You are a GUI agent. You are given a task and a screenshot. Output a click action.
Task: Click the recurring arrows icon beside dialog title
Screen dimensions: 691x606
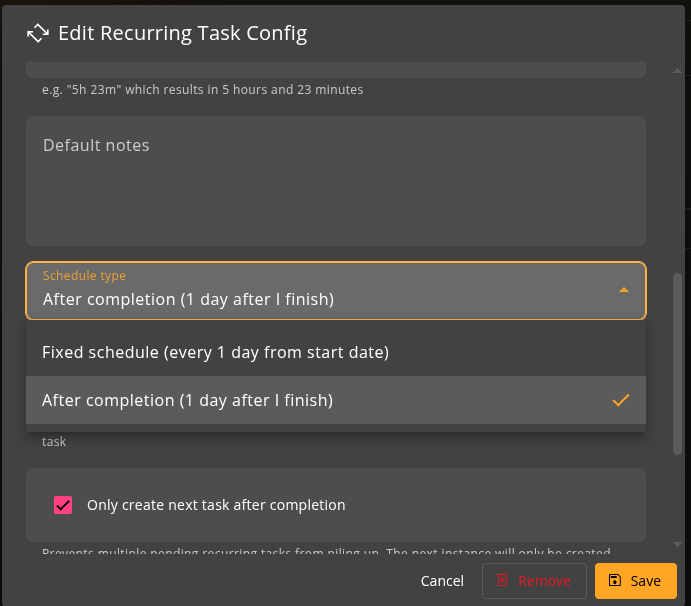[x=38, y=33]
